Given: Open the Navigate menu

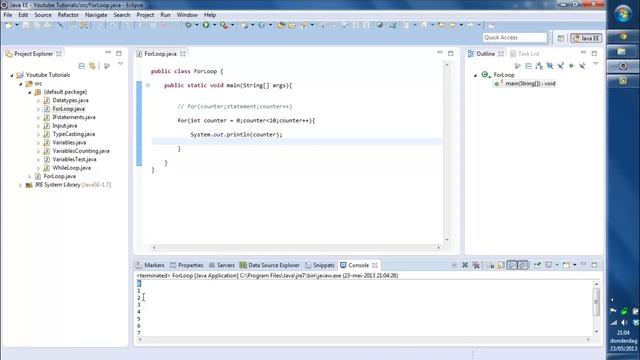Looking at the screenshot, I should tap(96, 15).
